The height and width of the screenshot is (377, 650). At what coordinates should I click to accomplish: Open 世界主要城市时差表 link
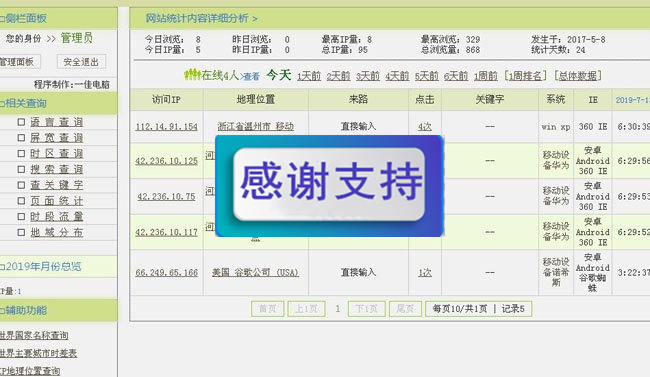38,353
